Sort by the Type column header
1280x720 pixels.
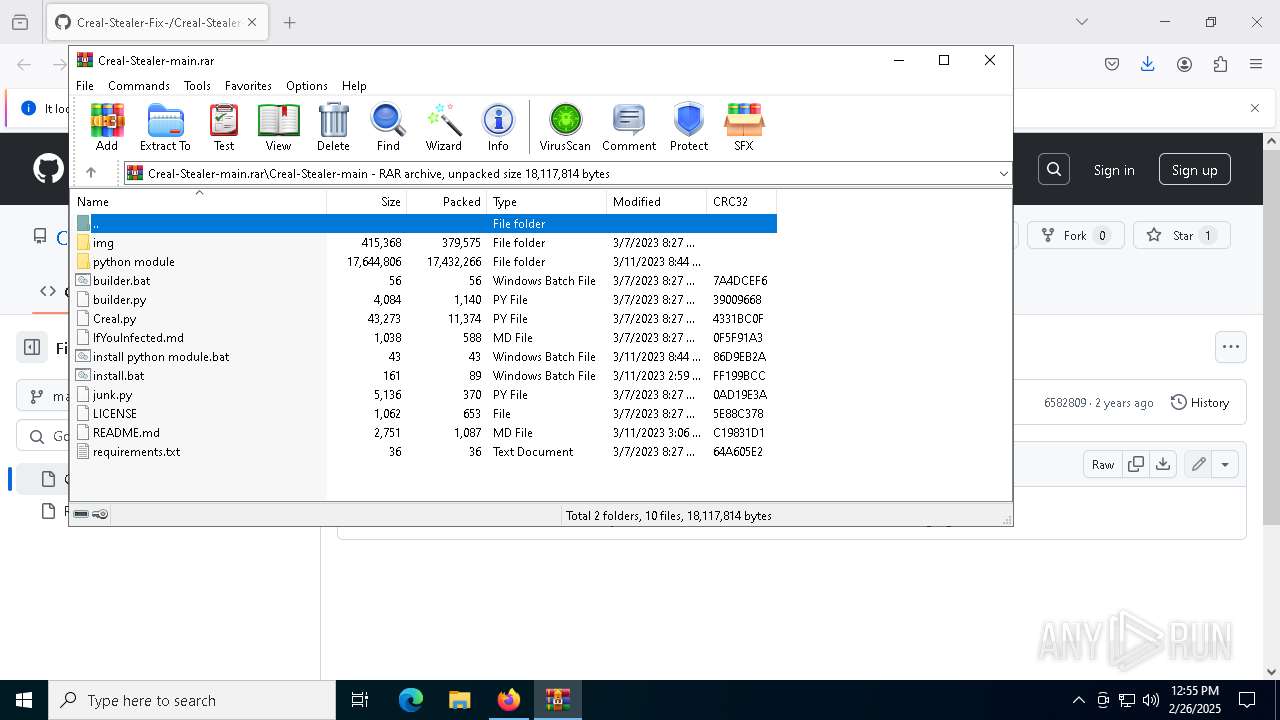click(x=547, y=202)
